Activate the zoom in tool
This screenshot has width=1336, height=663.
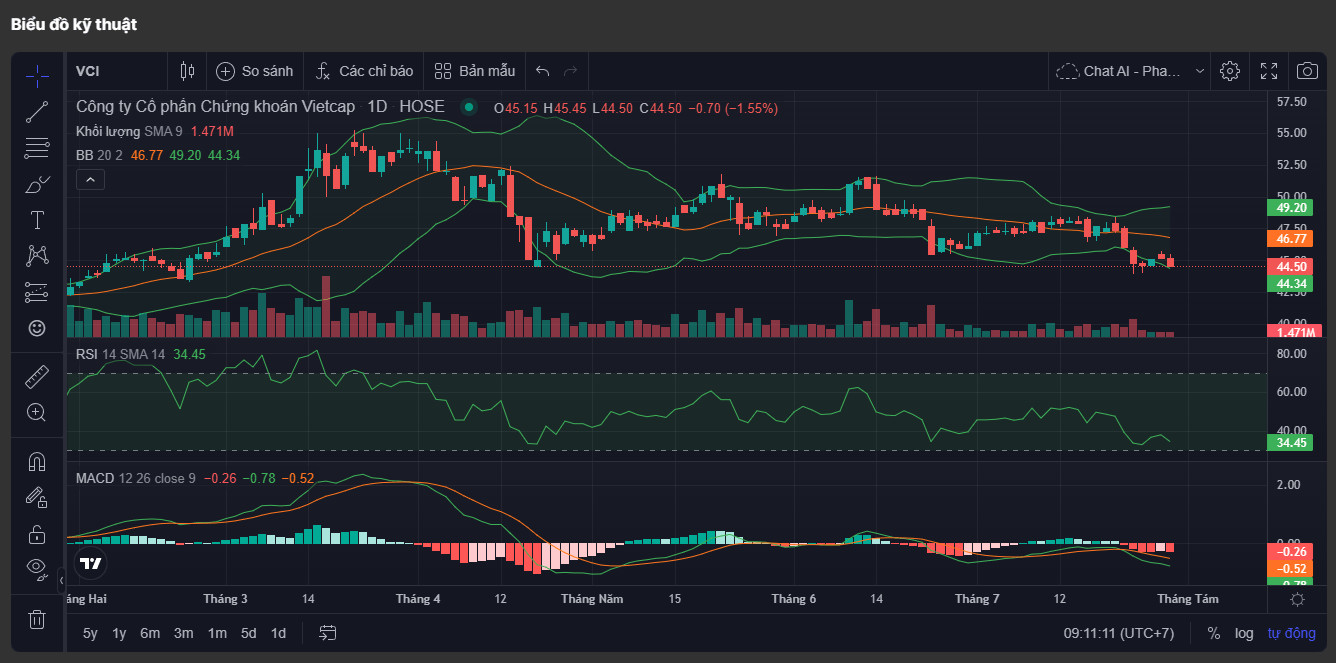click(x=37, y=412)
